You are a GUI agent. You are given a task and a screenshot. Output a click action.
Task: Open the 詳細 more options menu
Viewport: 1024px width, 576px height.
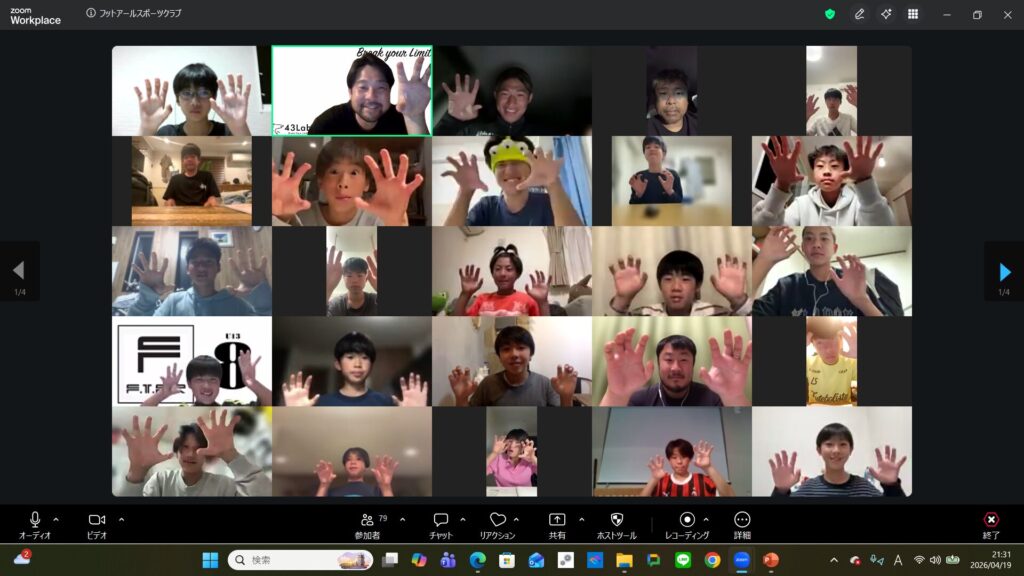pos(742,524)
